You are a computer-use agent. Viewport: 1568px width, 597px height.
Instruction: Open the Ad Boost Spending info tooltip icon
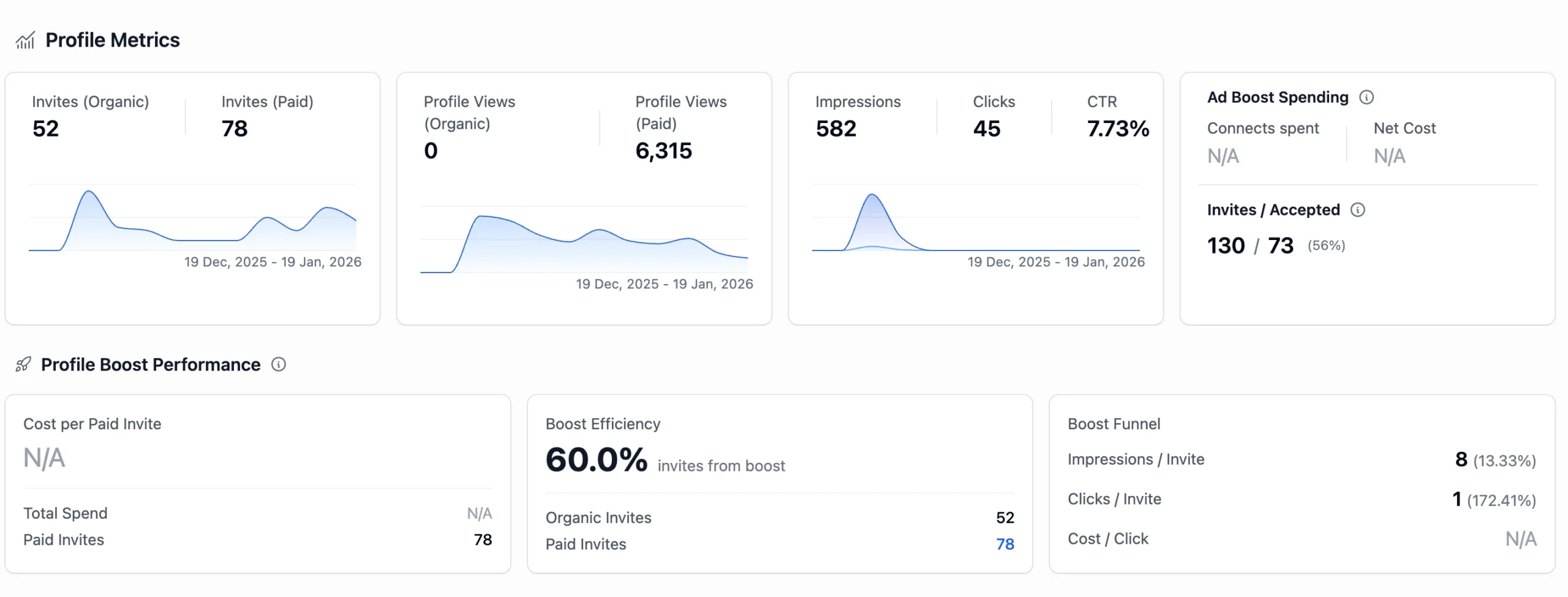(1366, 97)
